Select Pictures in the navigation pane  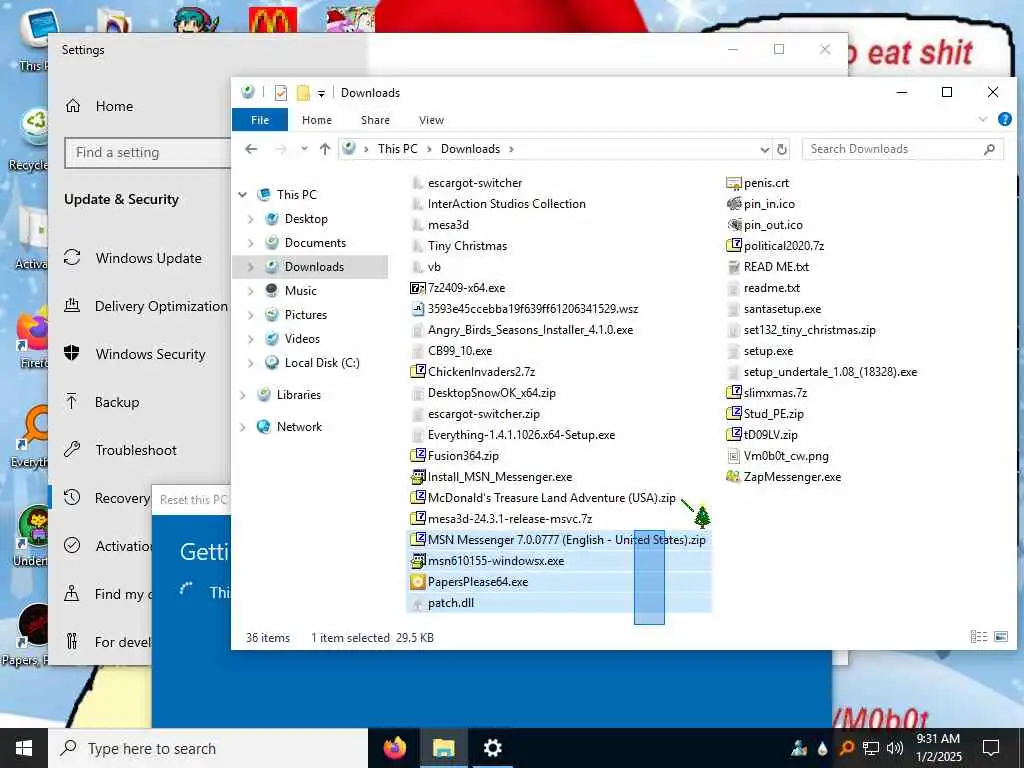point(306,315)
